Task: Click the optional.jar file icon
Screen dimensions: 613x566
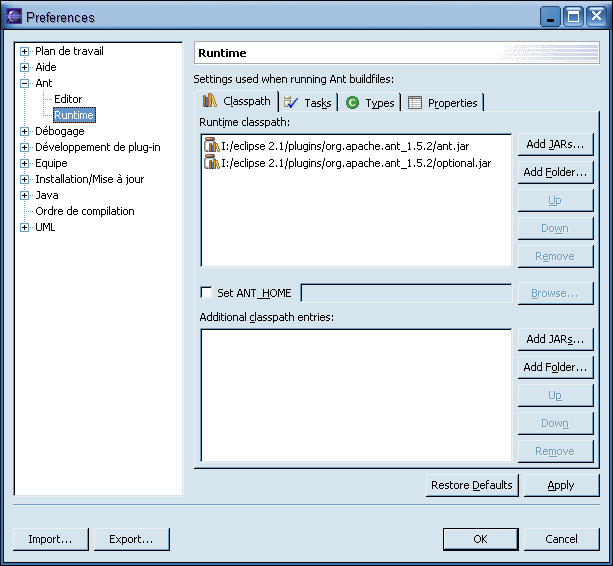Action: tap(211, 163)
